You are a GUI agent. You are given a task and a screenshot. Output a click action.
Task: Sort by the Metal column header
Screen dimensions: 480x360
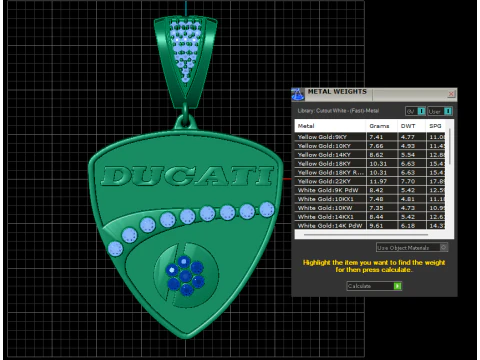[x=330, y=126]
